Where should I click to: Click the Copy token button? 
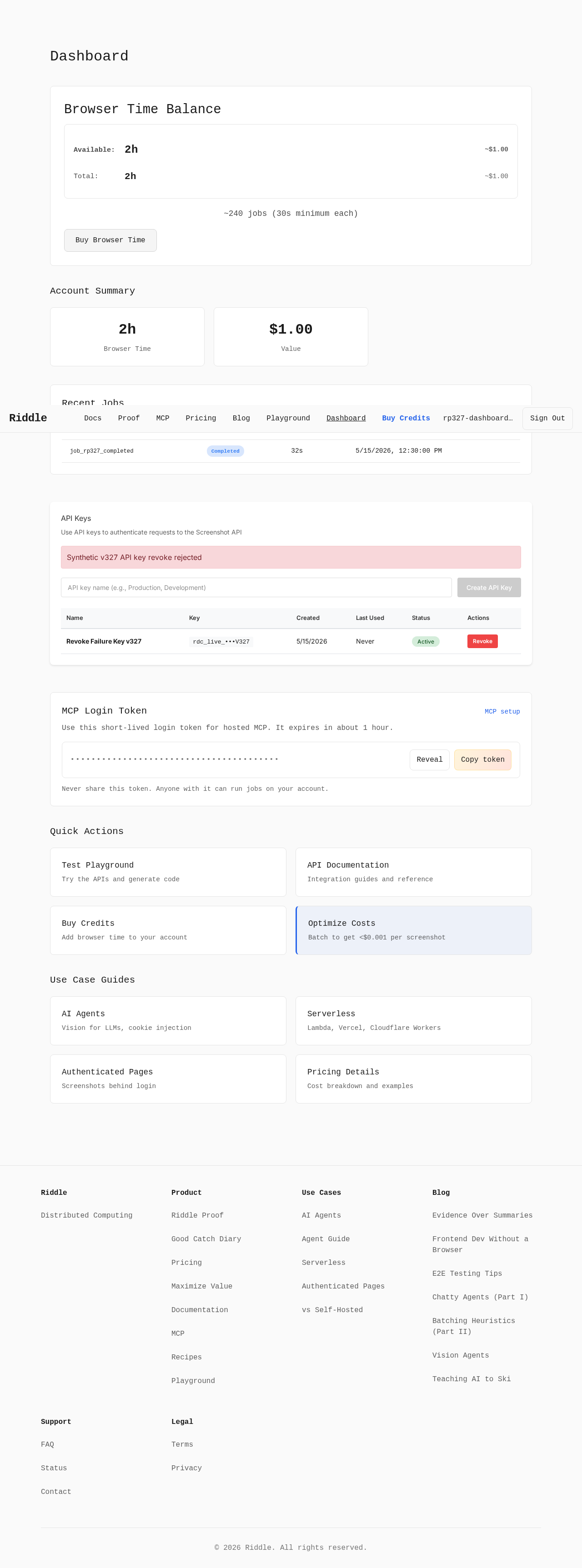coord(483,759)
